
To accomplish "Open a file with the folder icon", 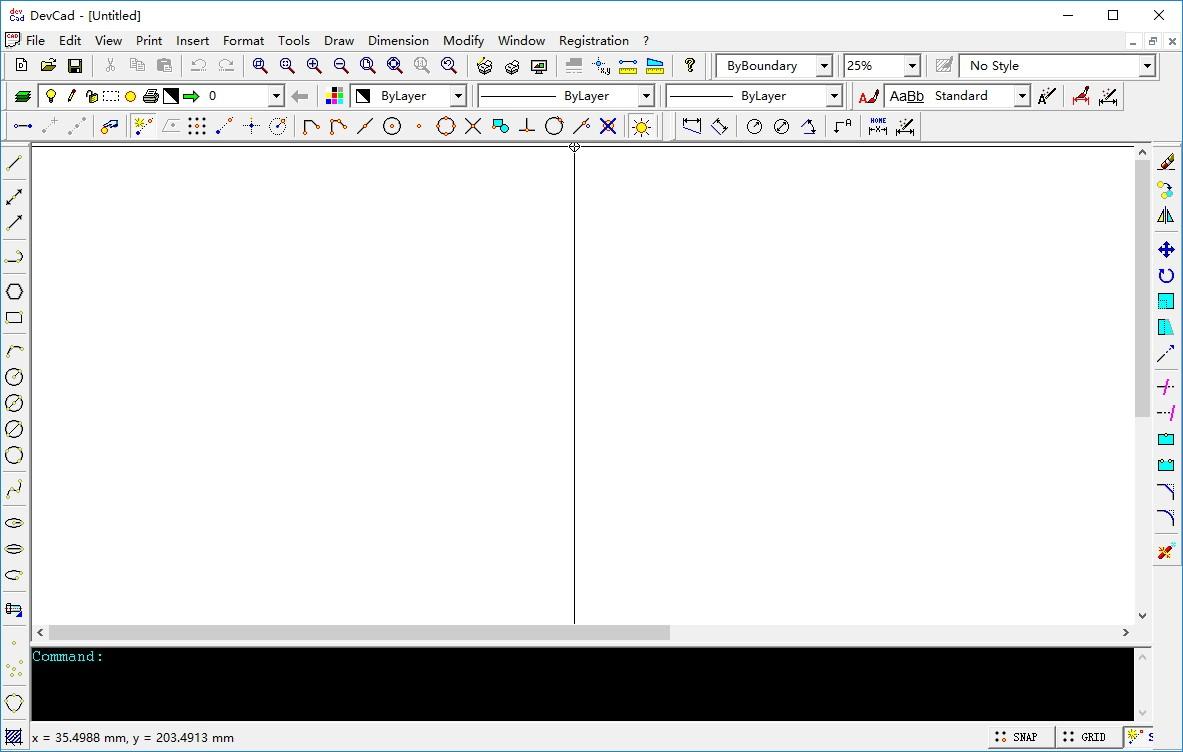I will pos(48,66).
